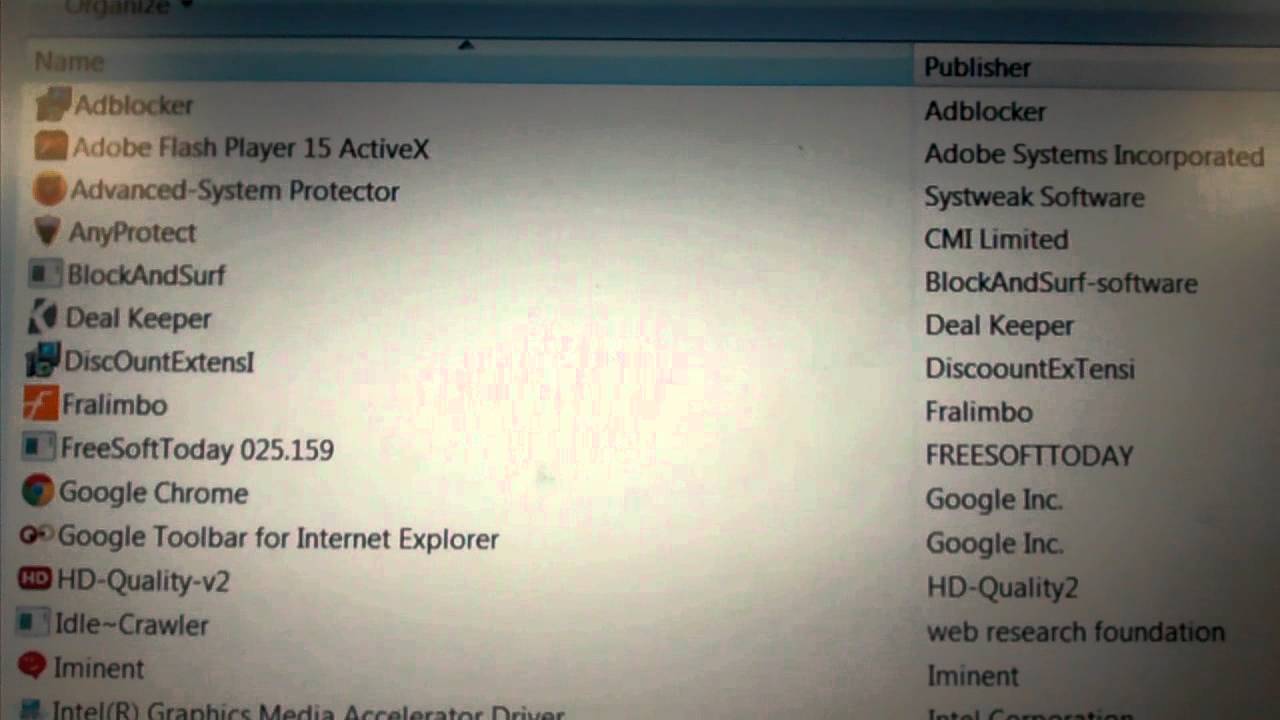Click the HD-Quality-v2 red icon
Image resolution: width=1280 pixels, height=720 pixels.
pos(35,579)
